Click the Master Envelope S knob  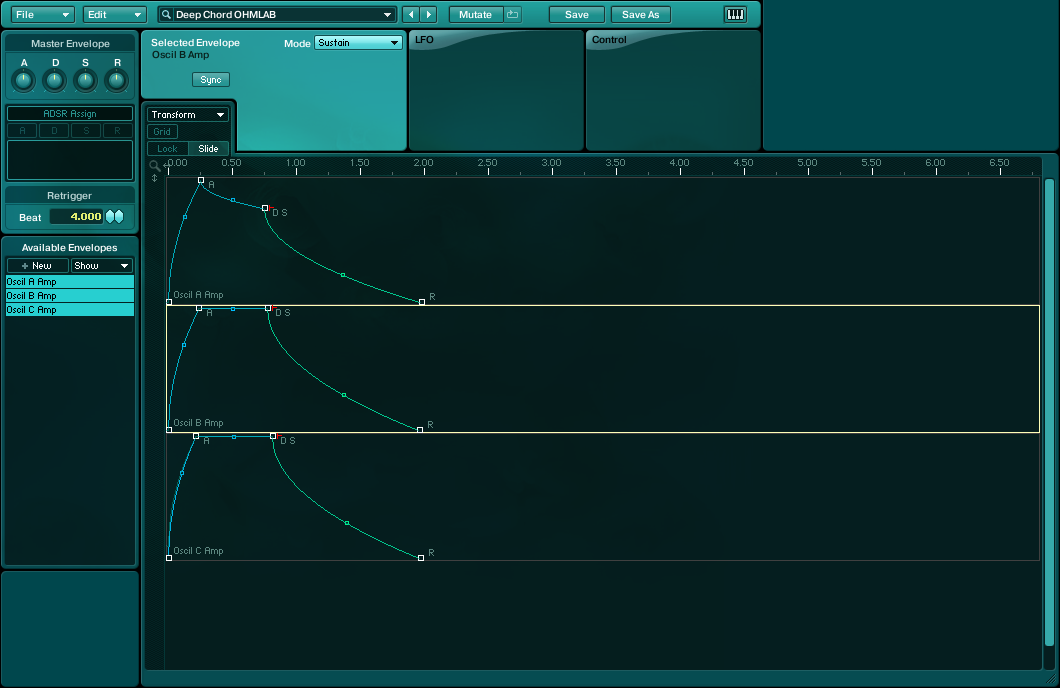coord(85,80)
